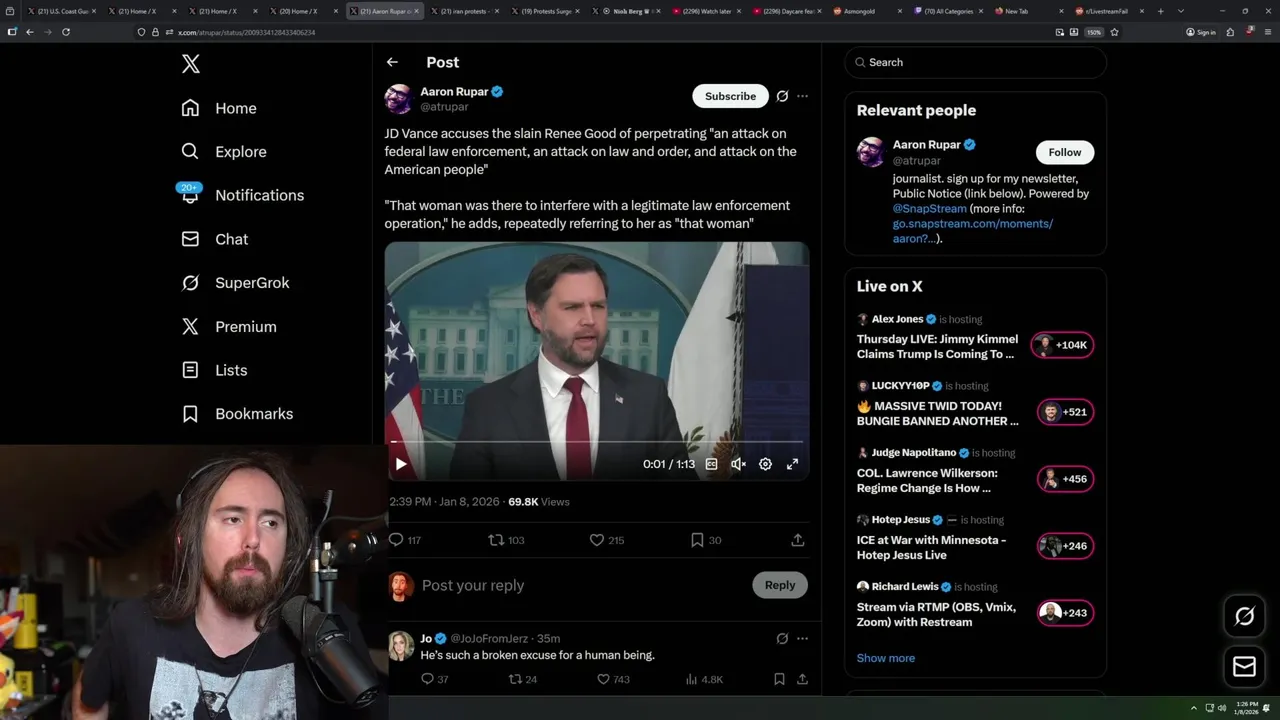Bookmark the post with 30 bookmarks

tap(697, 540)
